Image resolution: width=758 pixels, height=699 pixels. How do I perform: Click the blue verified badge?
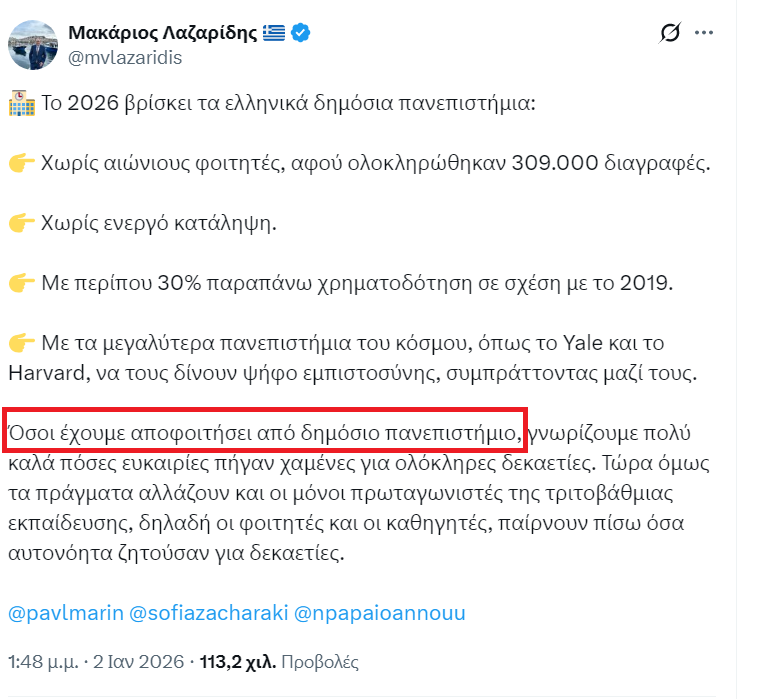point(300,34)
